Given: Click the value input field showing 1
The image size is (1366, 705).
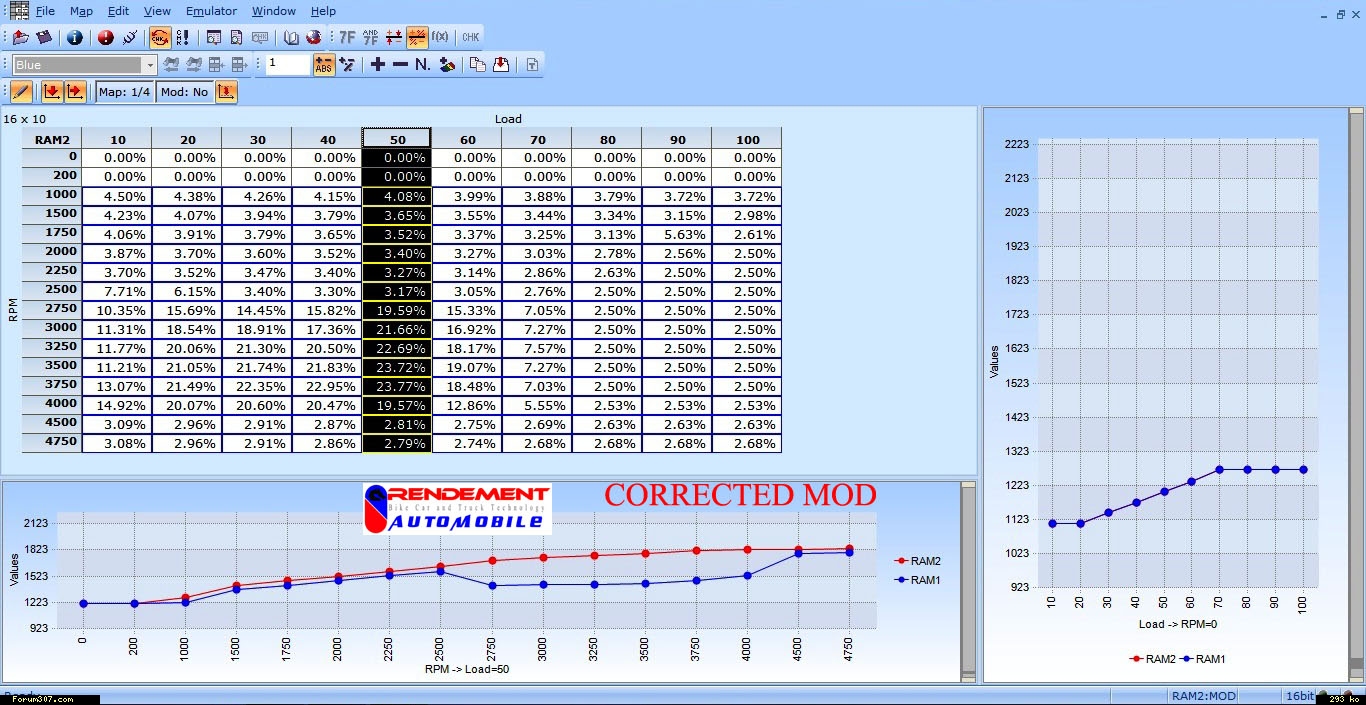Looking at the screenshot, I should (x=288, y=65).
